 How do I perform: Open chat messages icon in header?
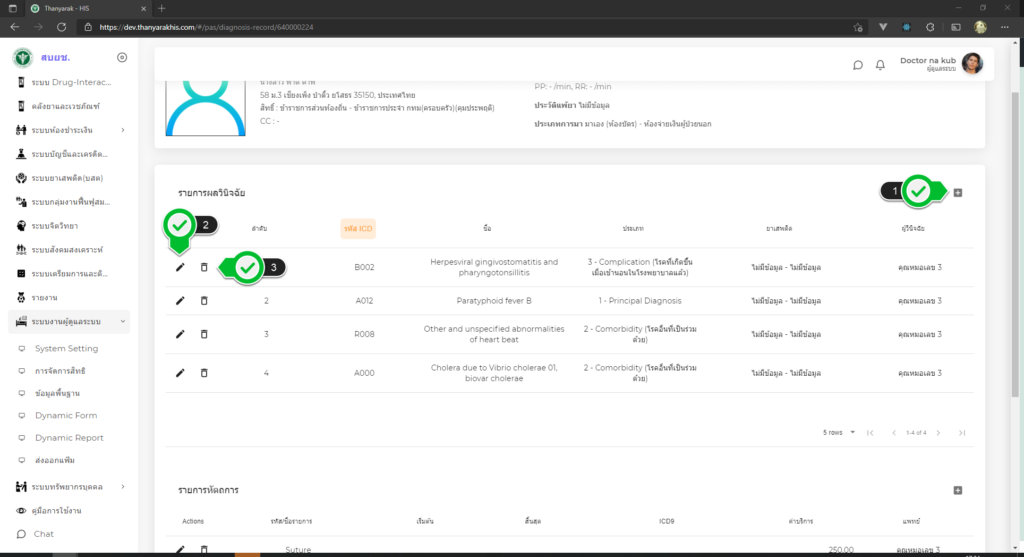point(857,65)
